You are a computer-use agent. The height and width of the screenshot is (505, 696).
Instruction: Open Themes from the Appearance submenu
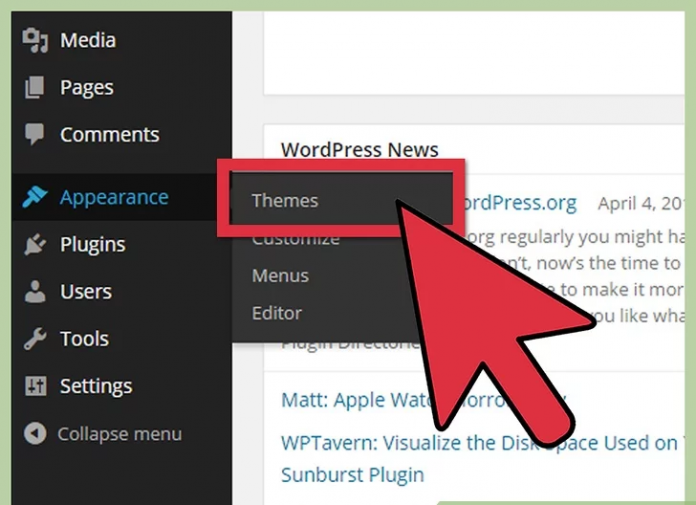tap(285, 201)
